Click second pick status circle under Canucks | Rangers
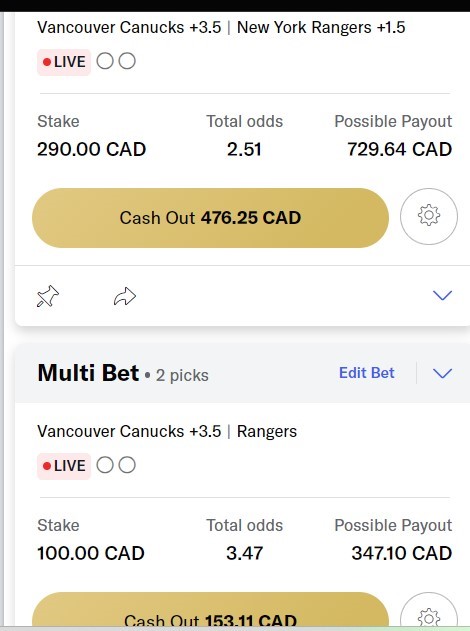The image size is (470, 631). coord(127,465)
